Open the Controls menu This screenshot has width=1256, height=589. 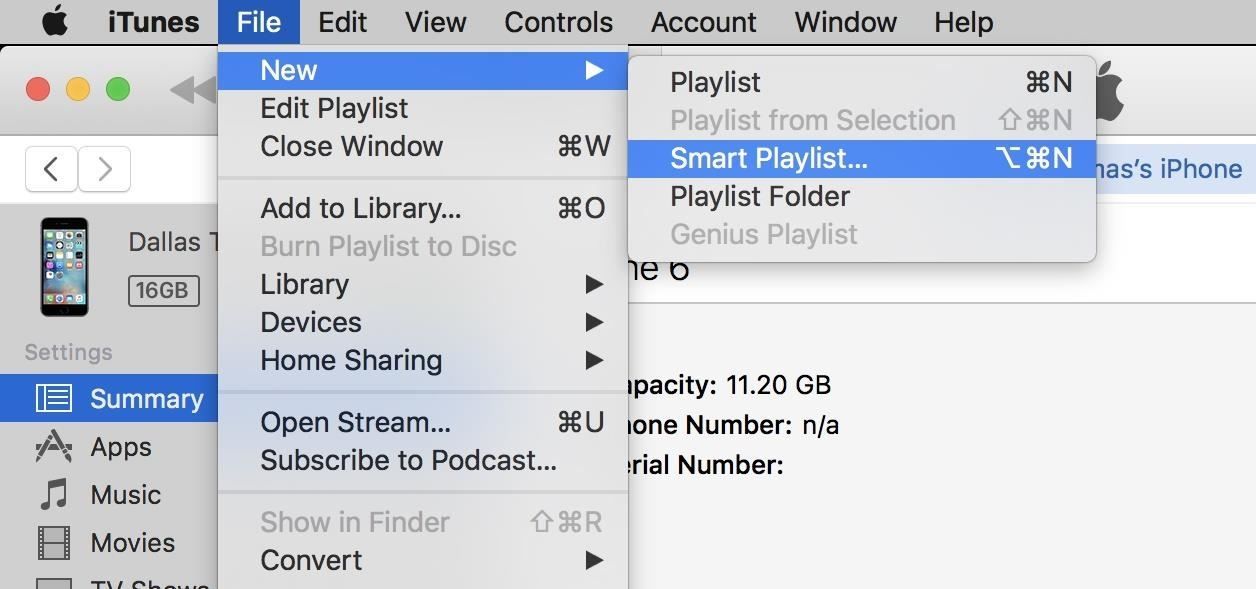click(557, 21)
